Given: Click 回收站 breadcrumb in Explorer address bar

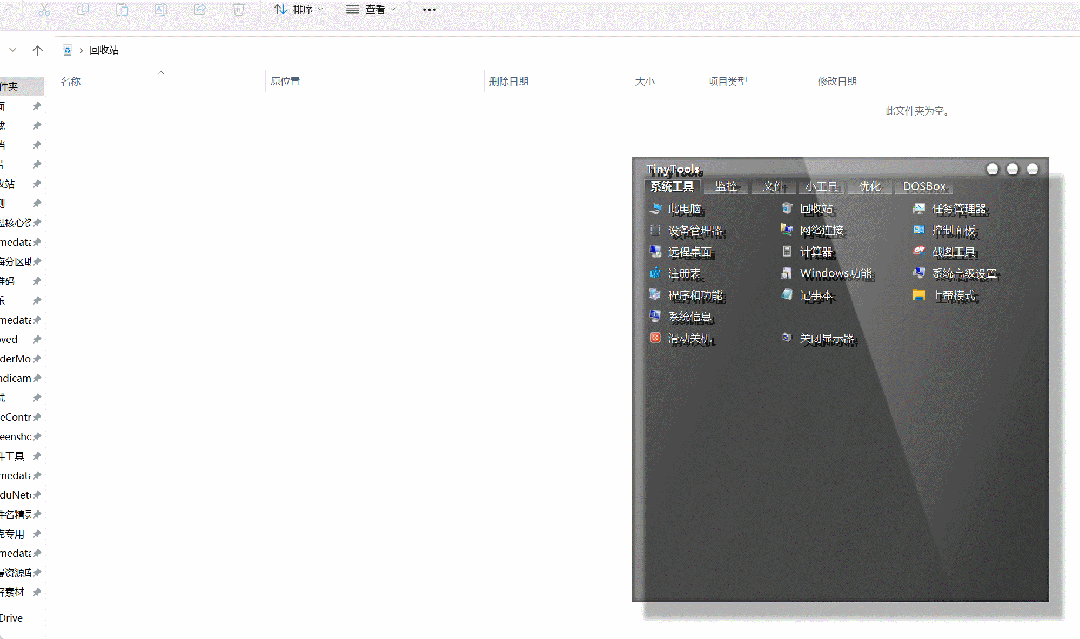Looking at the screenshot, I should [x=104, y=50].
